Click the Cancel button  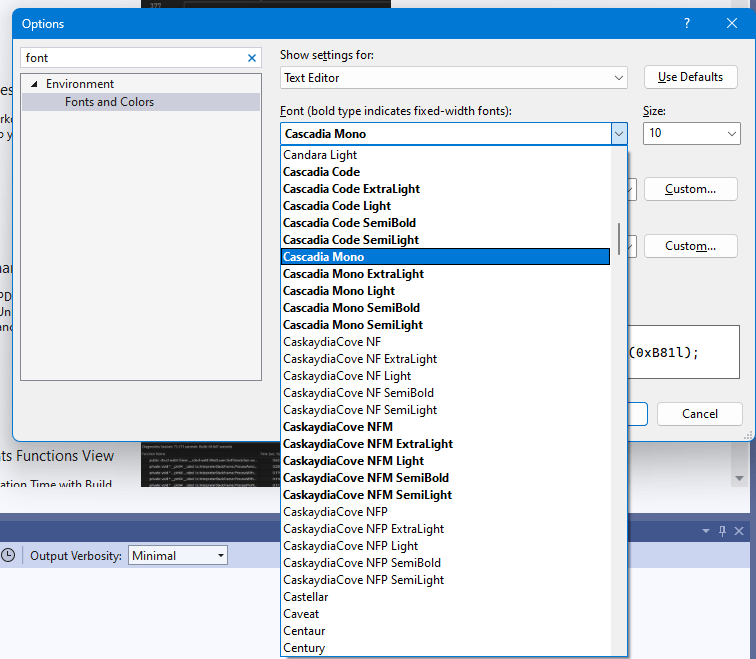pos(700,414)
